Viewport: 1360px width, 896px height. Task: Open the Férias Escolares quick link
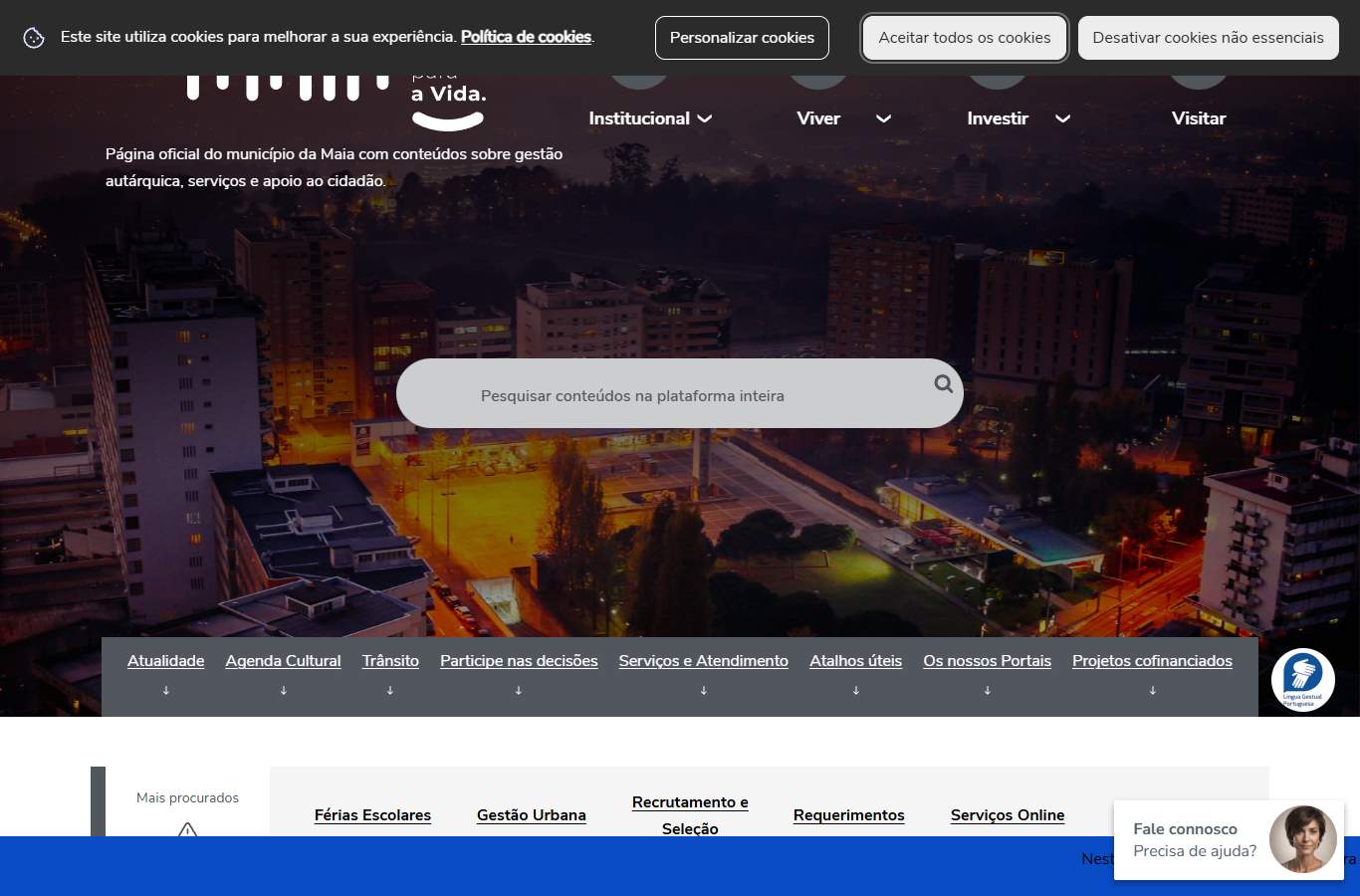click(x=372, y=815)
